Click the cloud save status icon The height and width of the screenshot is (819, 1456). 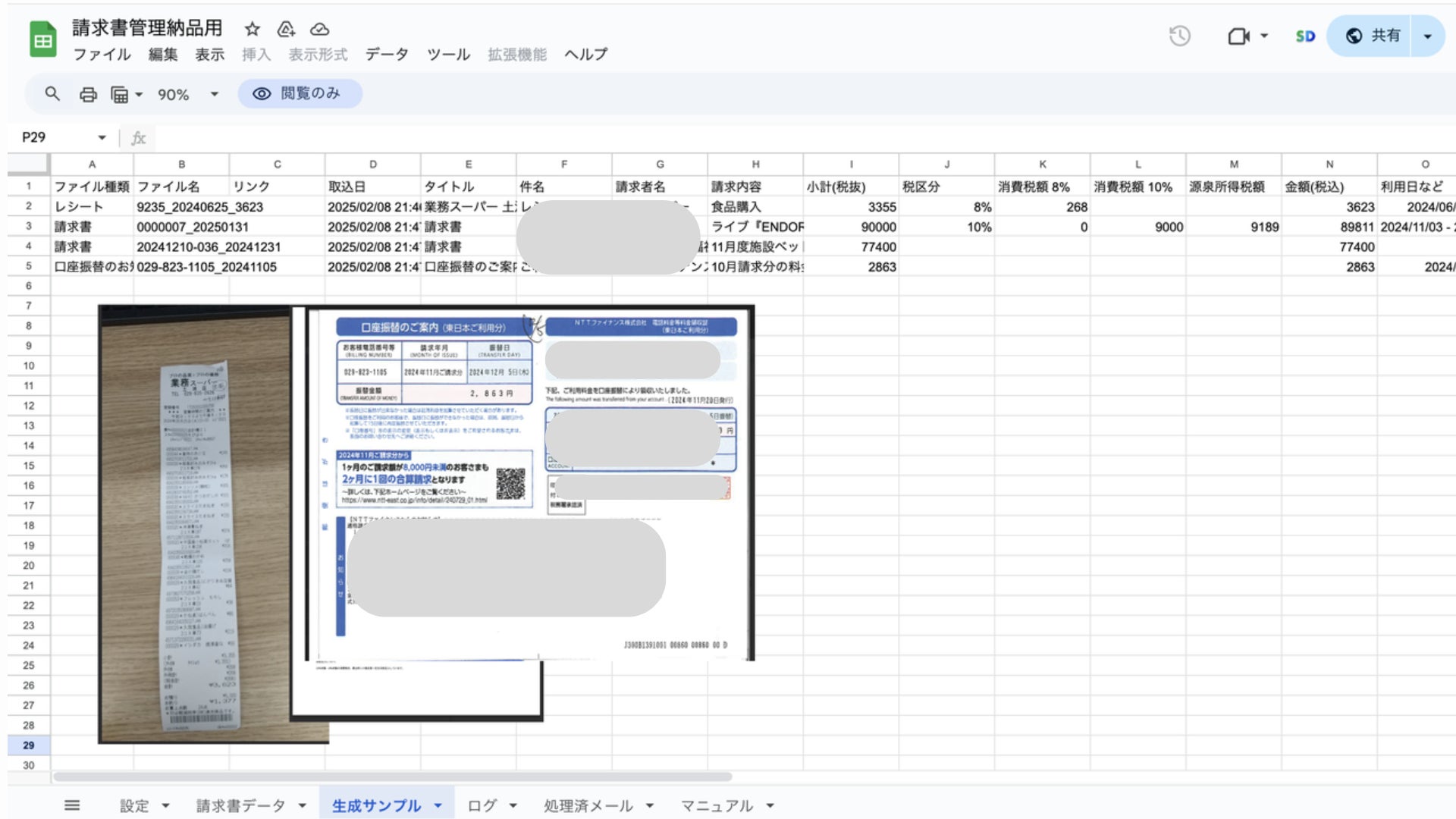click(x=320, y=29)
